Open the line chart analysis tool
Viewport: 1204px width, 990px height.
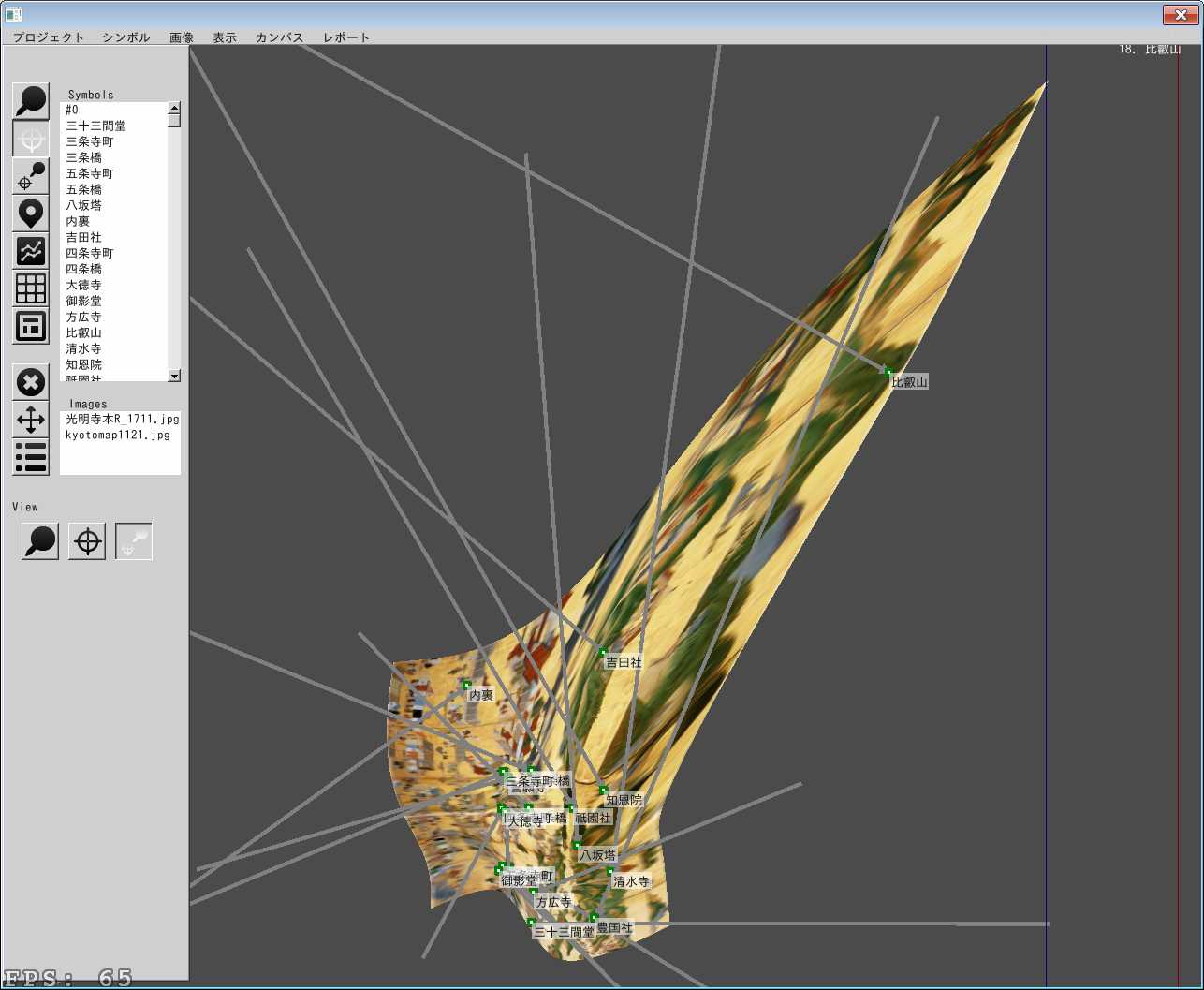(31, 251)
